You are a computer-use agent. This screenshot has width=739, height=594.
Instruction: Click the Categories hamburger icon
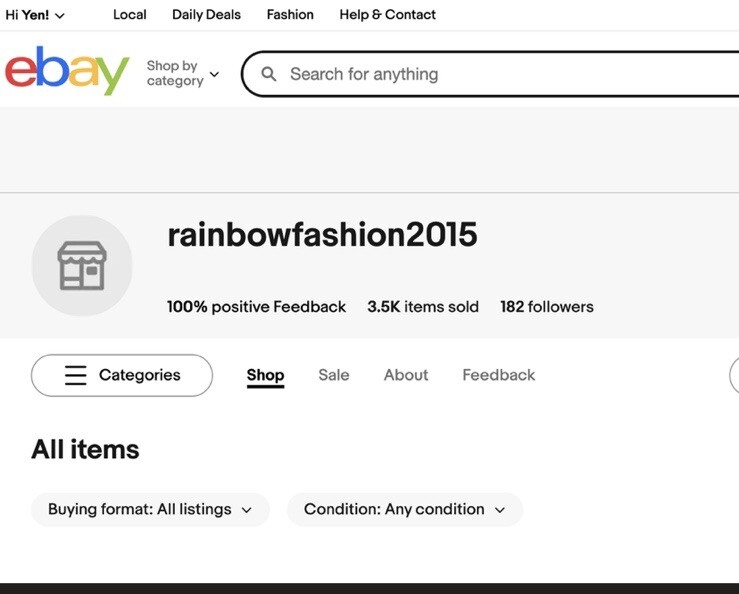point(75,375)
